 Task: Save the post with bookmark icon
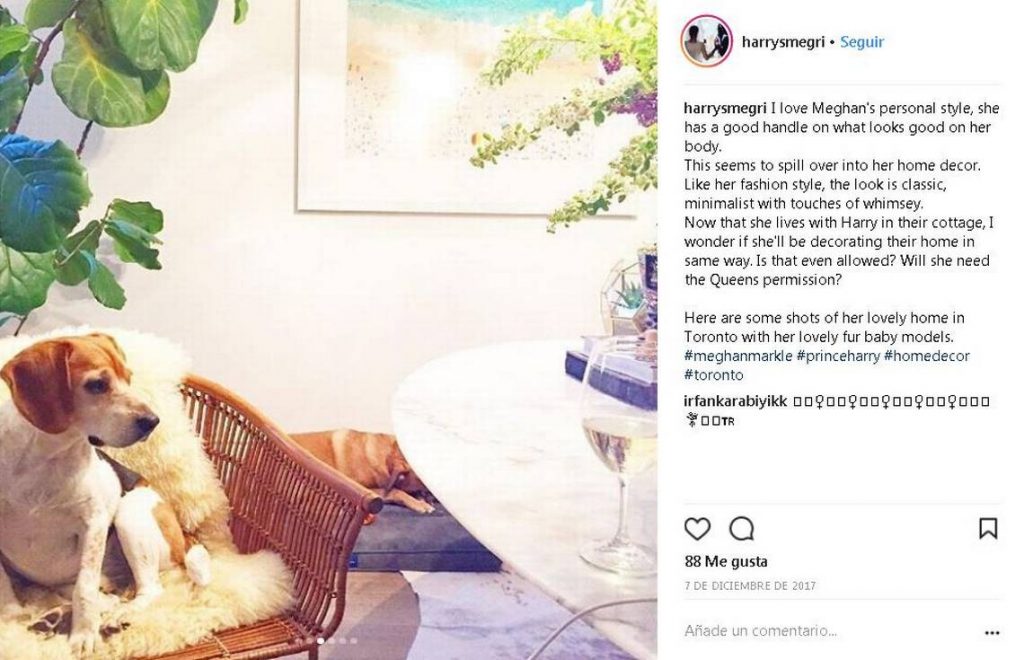tap(988, 528)
